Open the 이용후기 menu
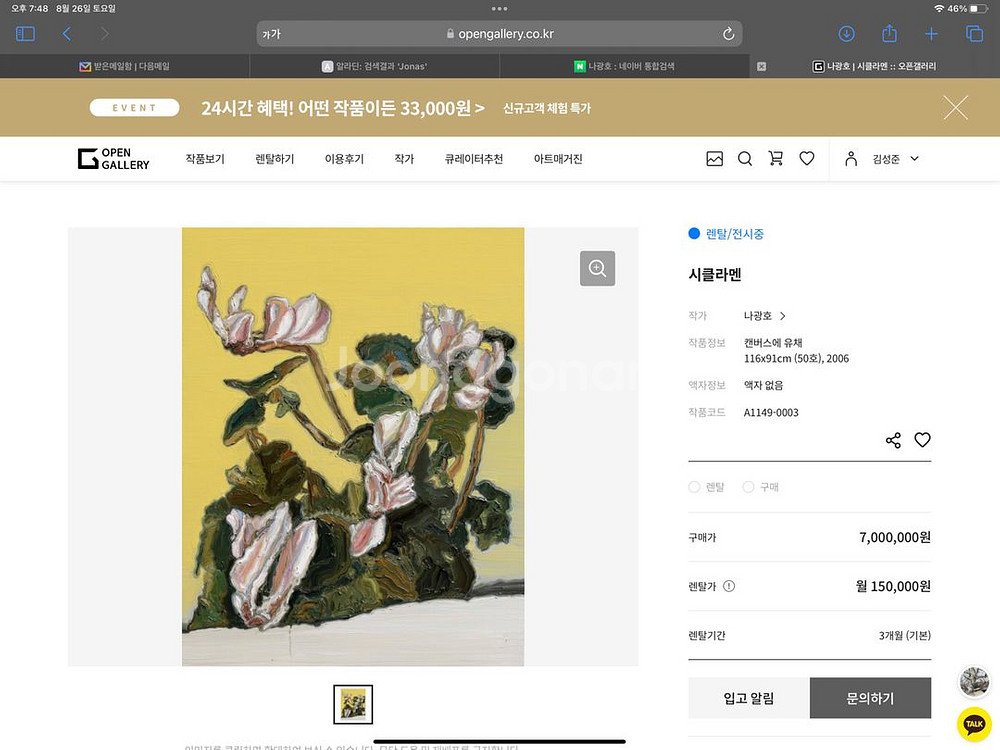Viewport: 1000px width, 750px height. pyautogui.click(x=344, y=159)
